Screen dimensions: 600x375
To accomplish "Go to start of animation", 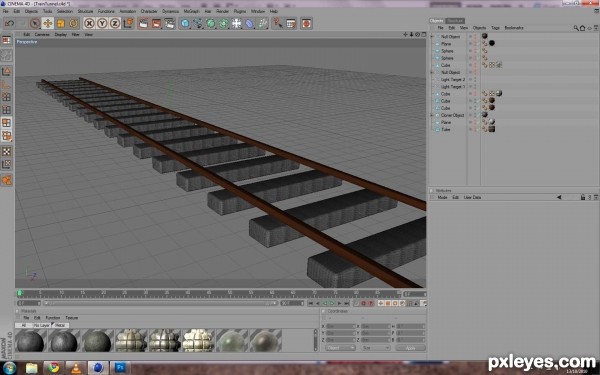I will pos(310,303).
